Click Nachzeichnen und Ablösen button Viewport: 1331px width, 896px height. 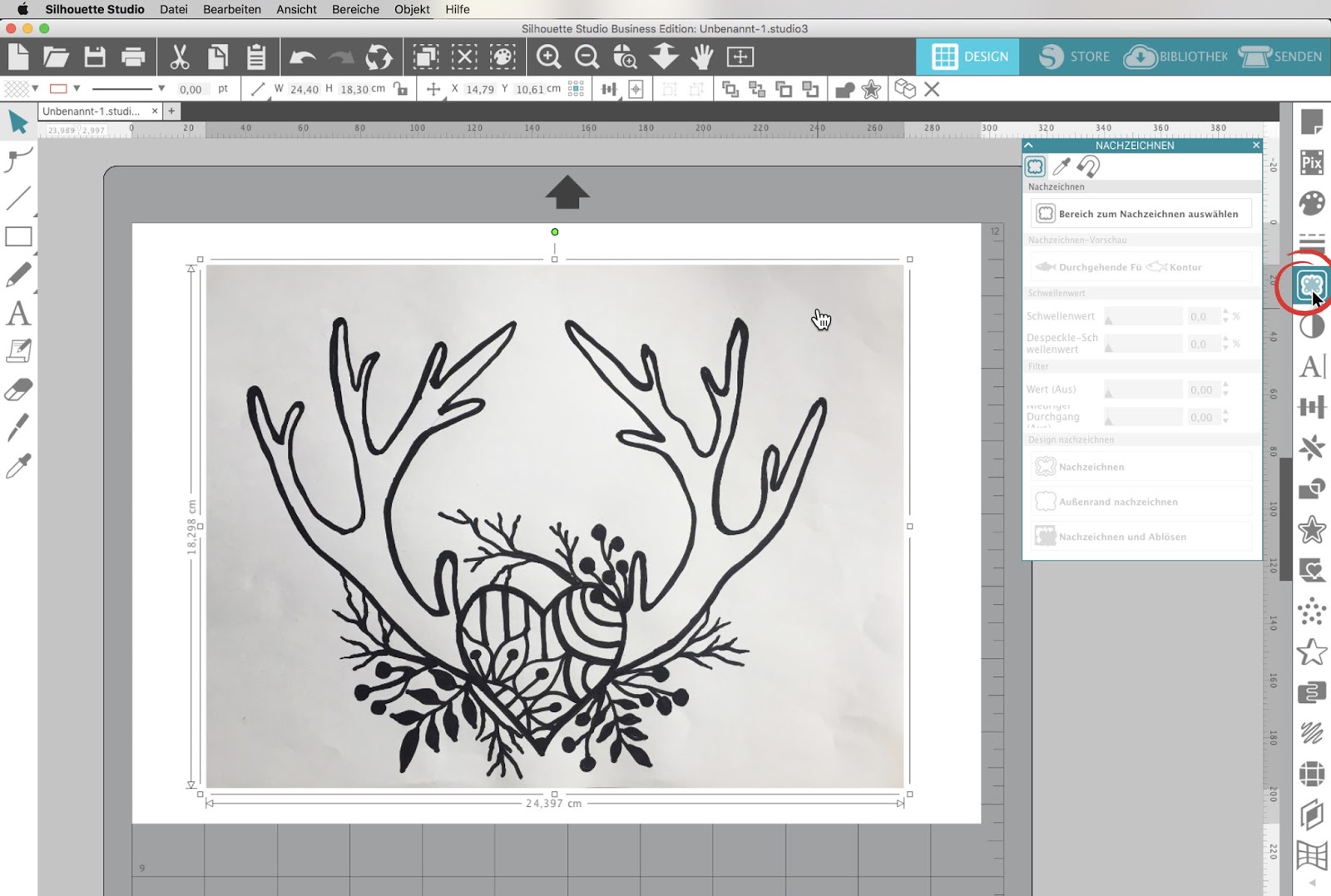pos(1141,537)
